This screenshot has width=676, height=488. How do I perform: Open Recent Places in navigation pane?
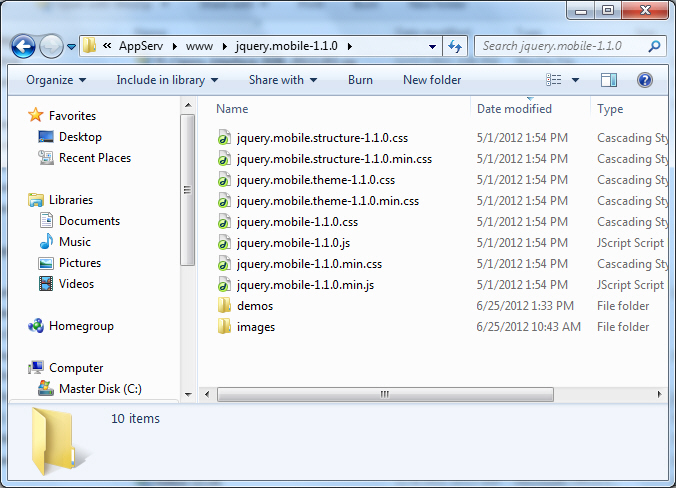point(95,158)
